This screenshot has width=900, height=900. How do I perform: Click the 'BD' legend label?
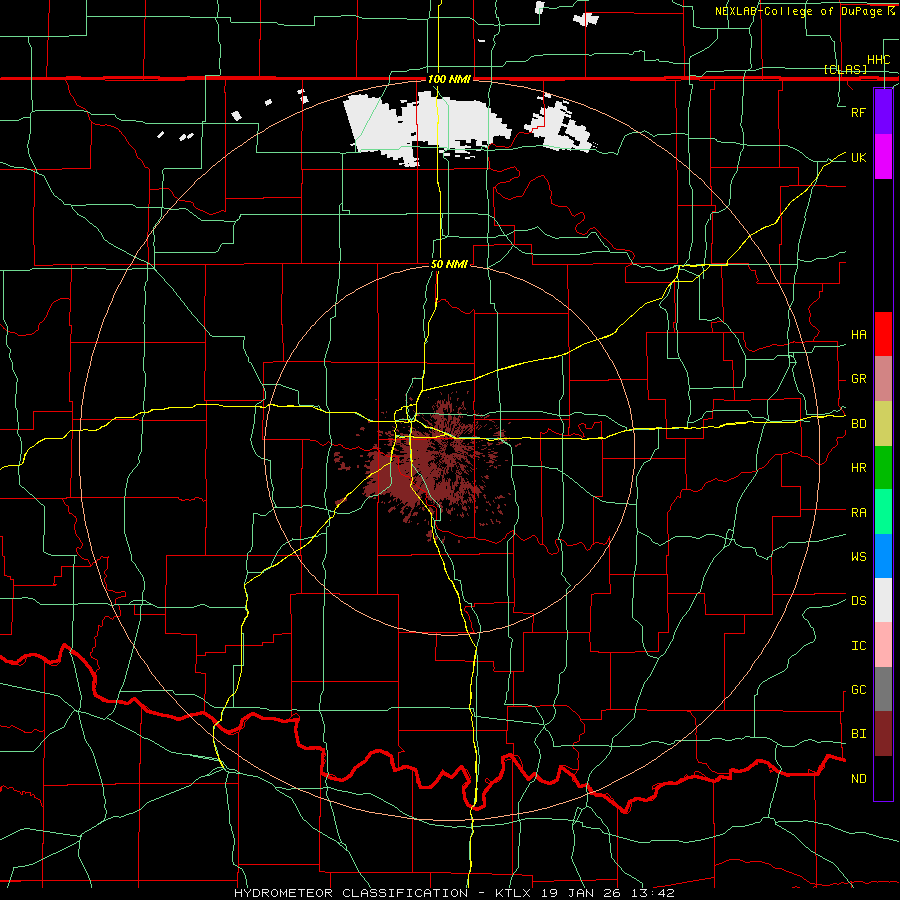pyautogui.click(x=858, y=424)
